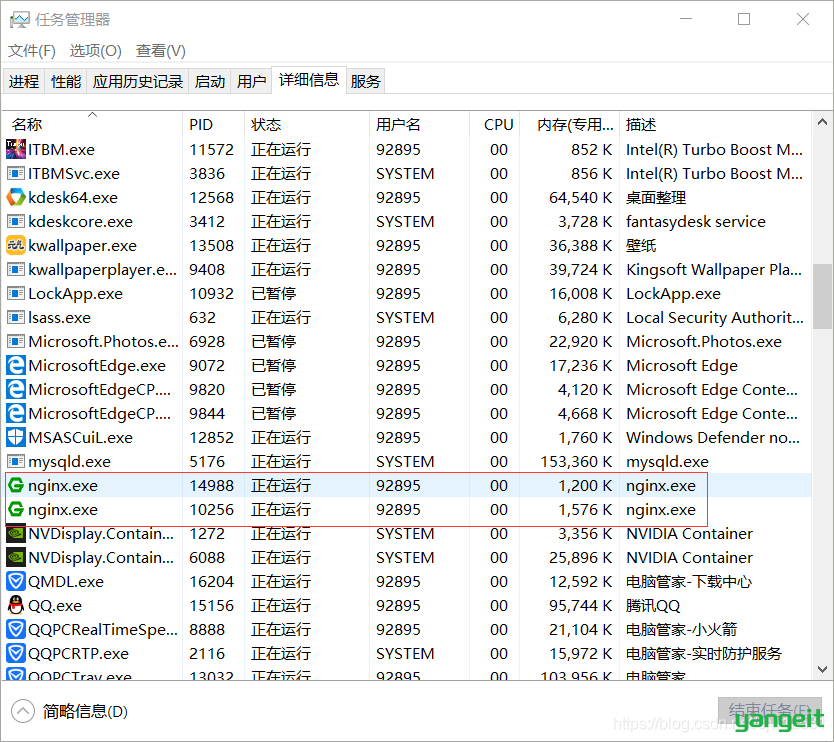Click the QQ.exe penguin icon
This screenshot has height=742, width=834.
(x=15, y=605)
